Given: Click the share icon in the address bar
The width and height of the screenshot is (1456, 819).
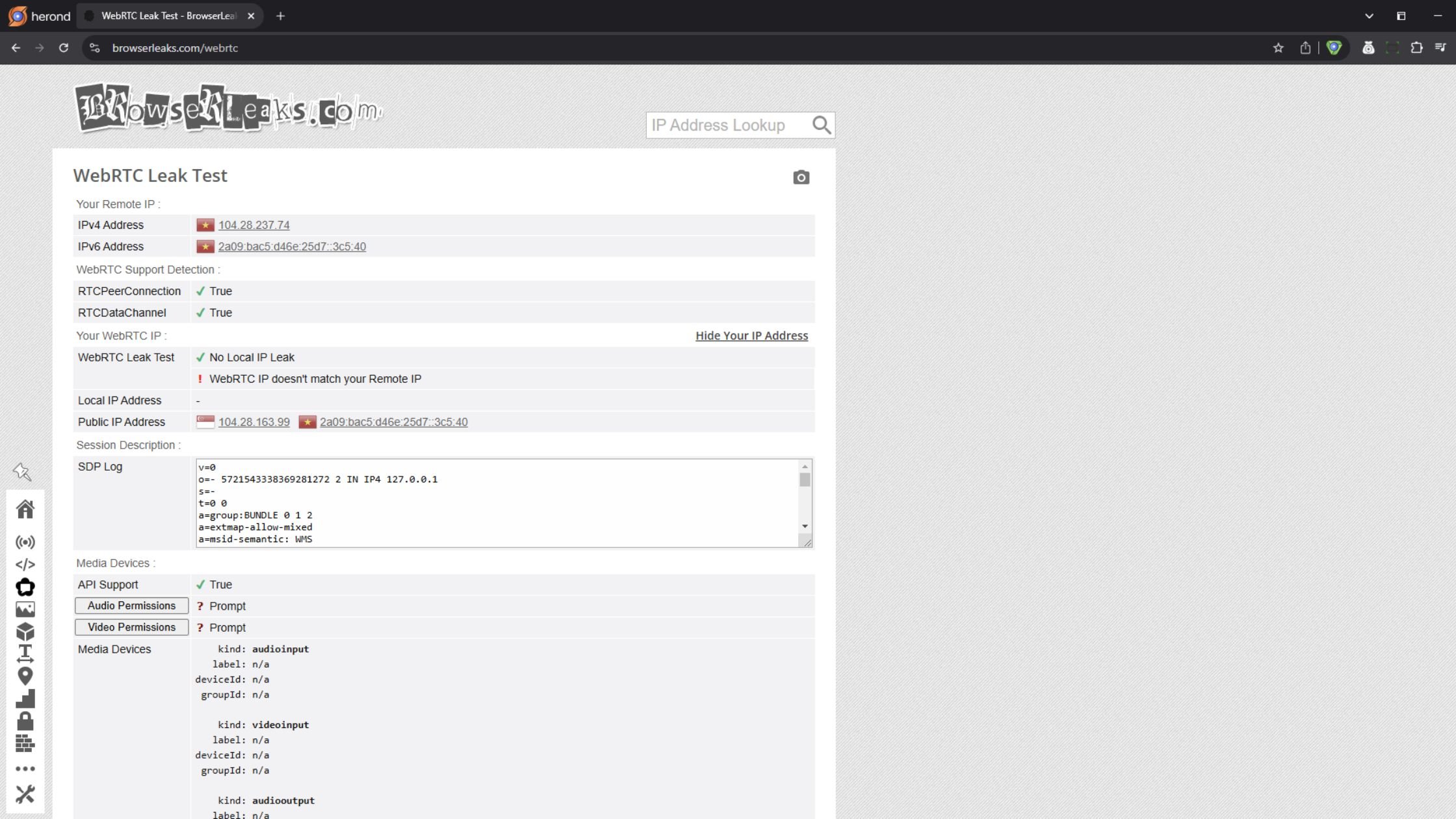Looking at the screenshot, I should pyautogui.click(x=1305, y=48).
